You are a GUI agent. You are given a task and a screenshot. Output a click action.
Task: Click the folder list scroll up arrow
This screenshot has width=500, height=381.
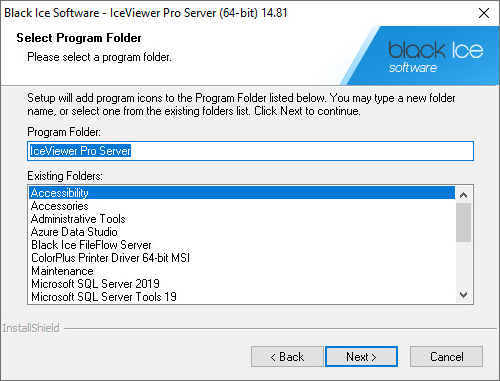click(463, 195)
